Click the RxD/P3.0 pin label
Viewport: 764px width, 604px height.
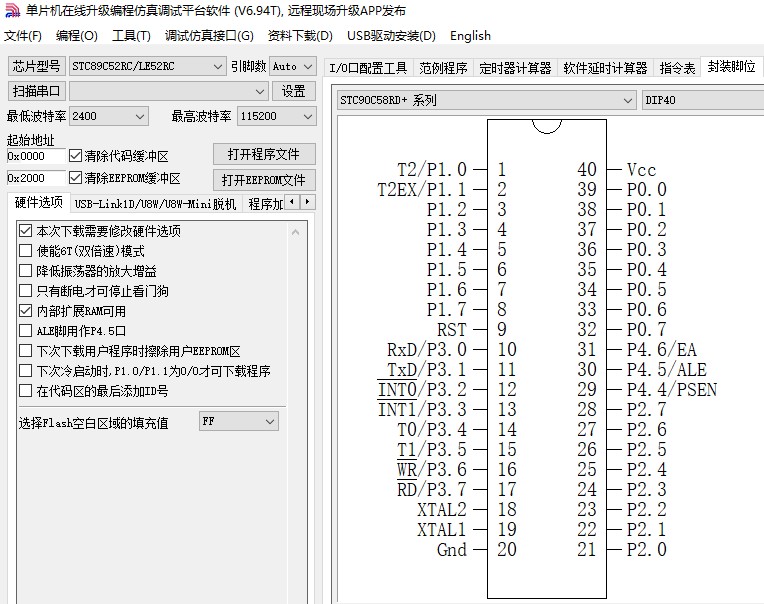(426, 350)
